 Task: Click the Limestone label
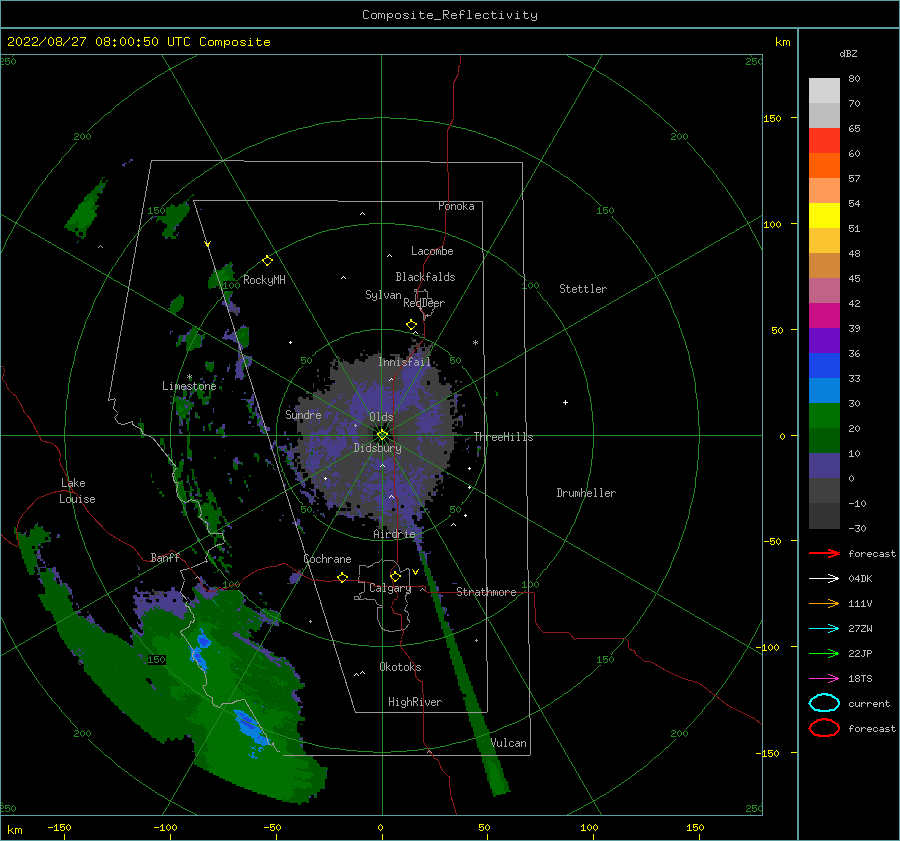pyautogui.click(x=189, y=386)
